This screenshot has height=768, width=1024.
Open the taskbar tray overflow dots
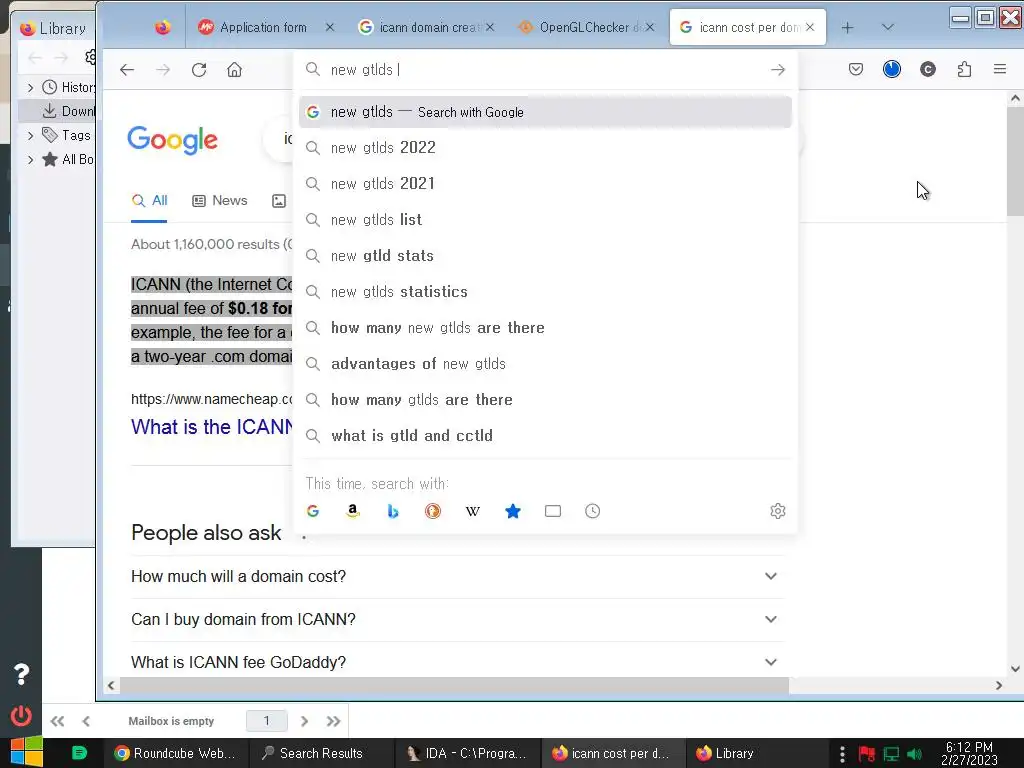coord(842,754)
